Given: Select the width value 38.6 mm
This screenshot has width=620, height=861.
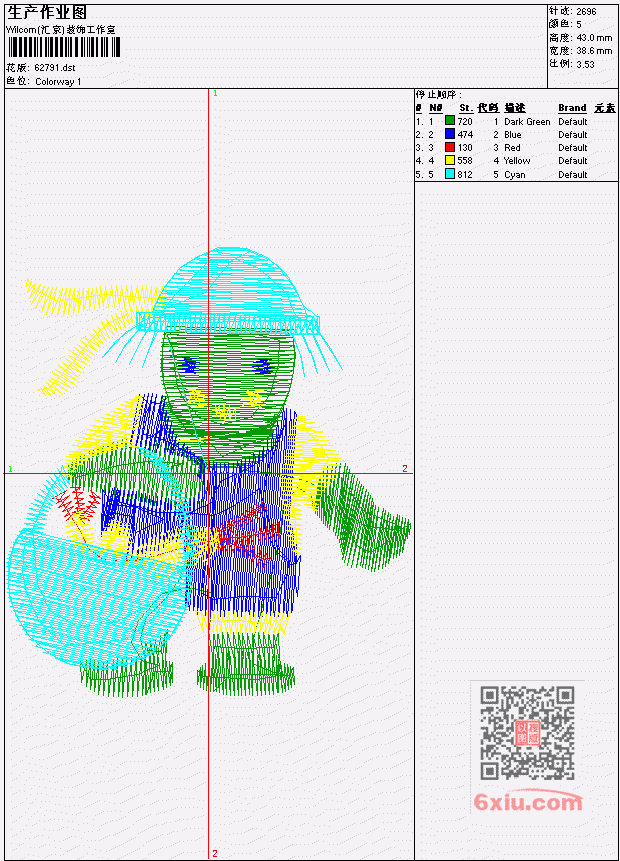Looking at the screenshot, I should [594, 51].
